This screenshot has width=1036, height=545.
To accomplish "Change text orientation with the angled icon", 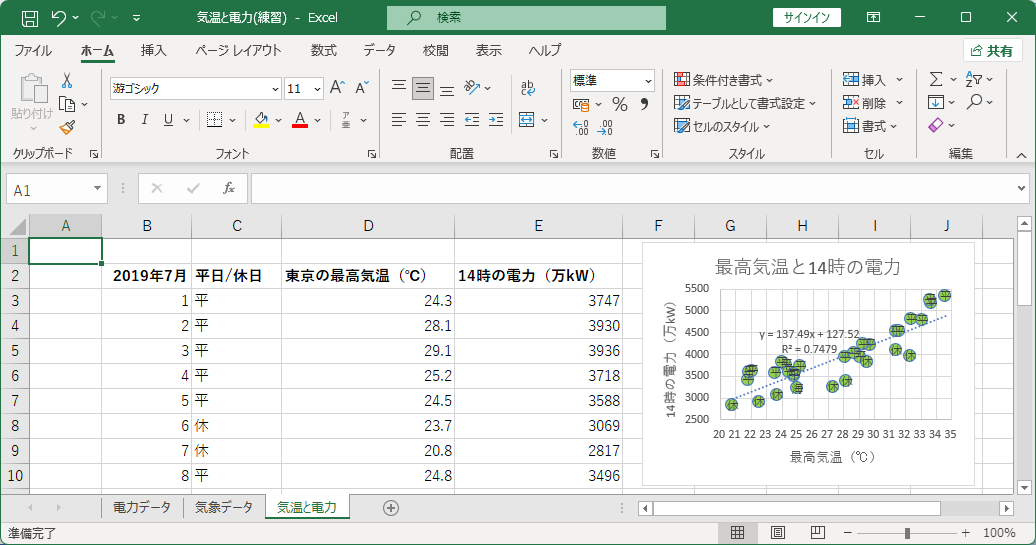I will click(472, 87).
